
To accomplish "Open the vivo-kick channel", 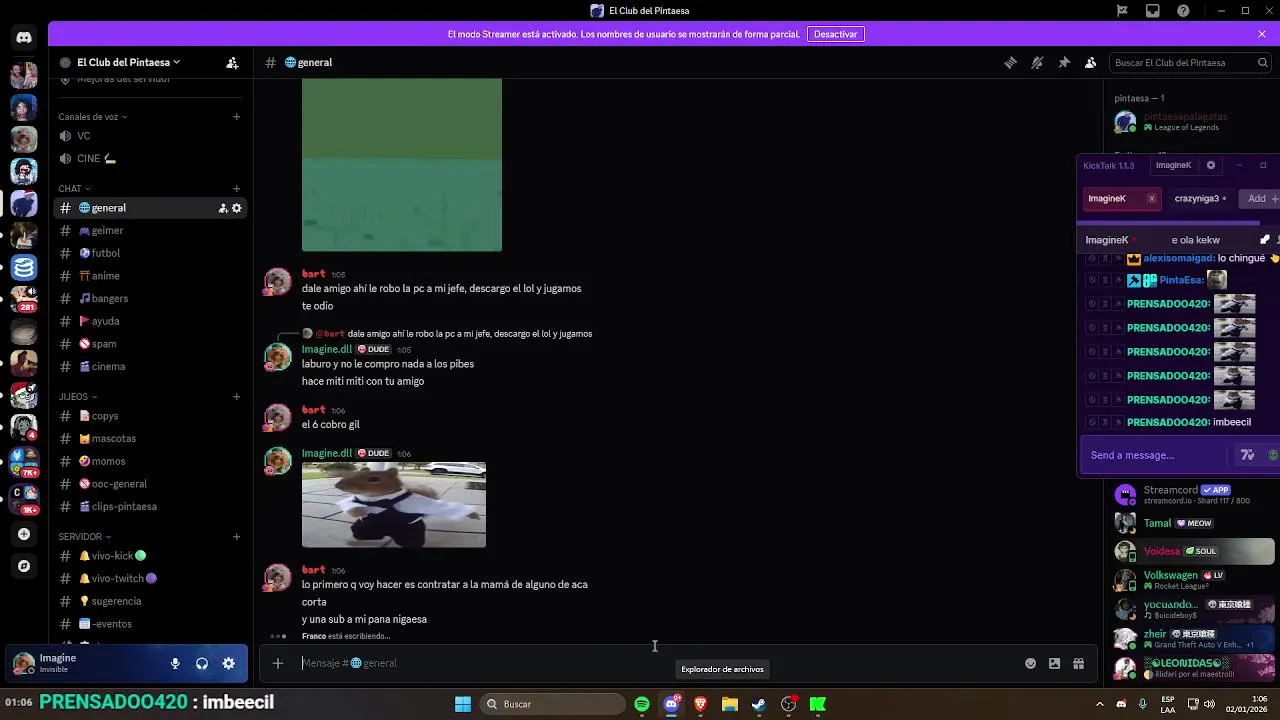I will click(x=150, y=556).
